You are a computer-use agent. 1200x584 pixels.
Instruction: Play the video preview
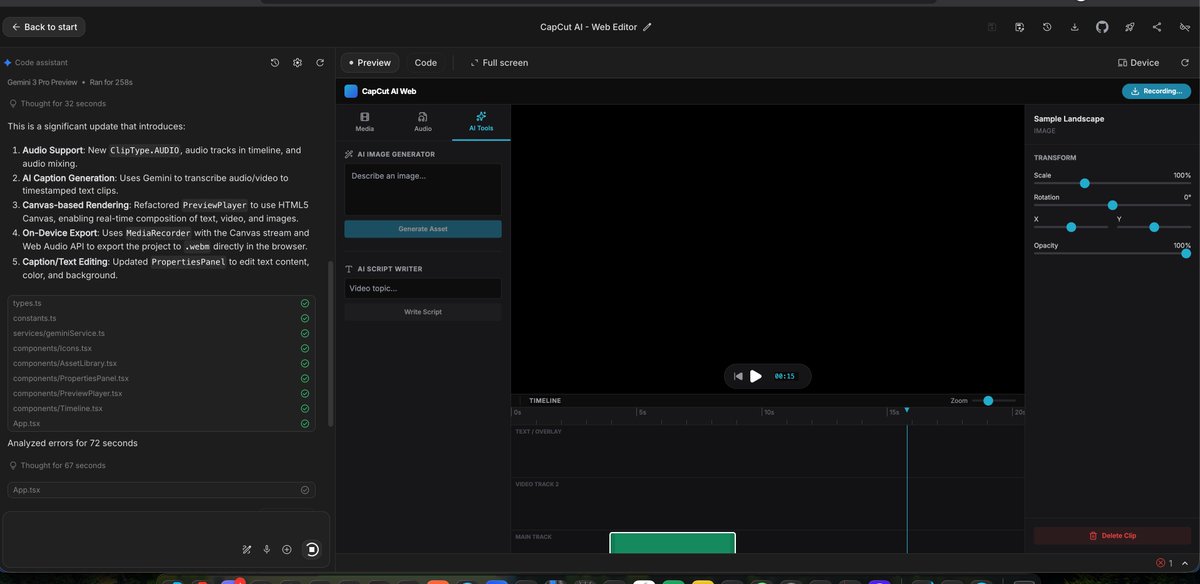tap(756, 376)
